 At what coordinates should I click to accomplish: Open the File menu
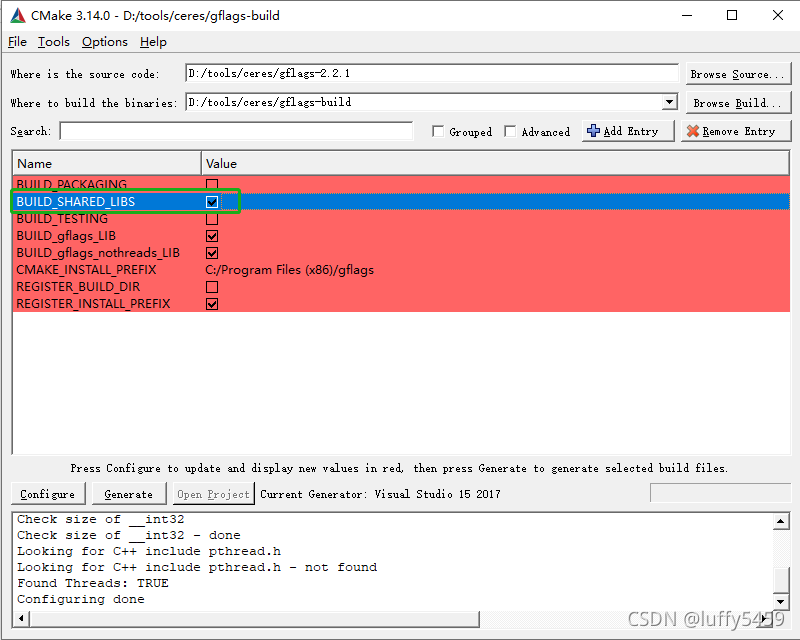coord(17,42)
